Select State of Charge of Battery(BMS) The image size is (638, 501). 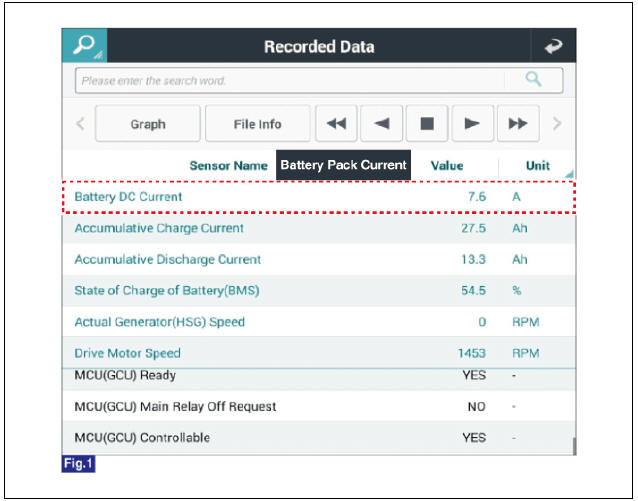(x=319, y=291)
